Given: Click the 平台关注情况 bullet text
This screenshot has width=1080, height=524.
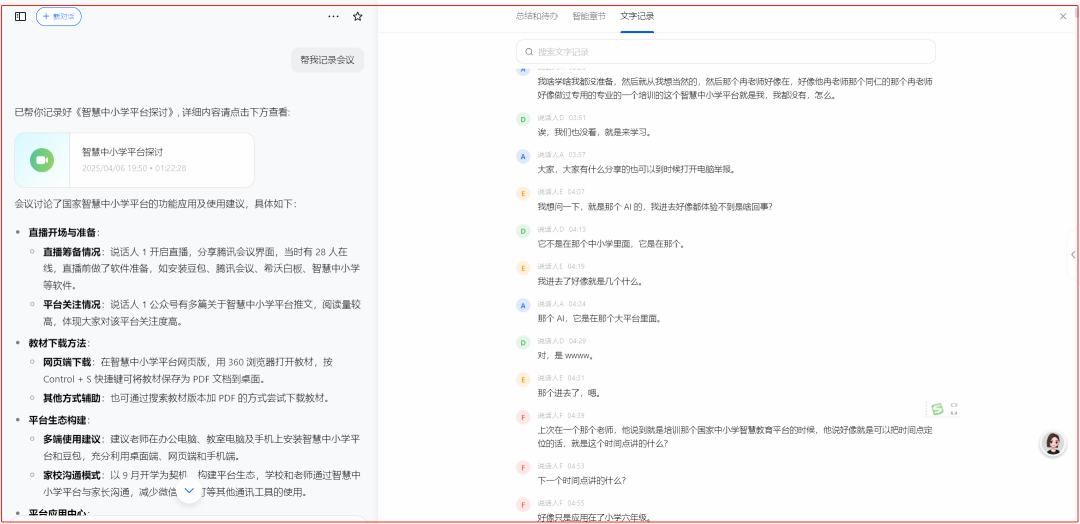Looking at the screenshot, I should coord(202,313).
